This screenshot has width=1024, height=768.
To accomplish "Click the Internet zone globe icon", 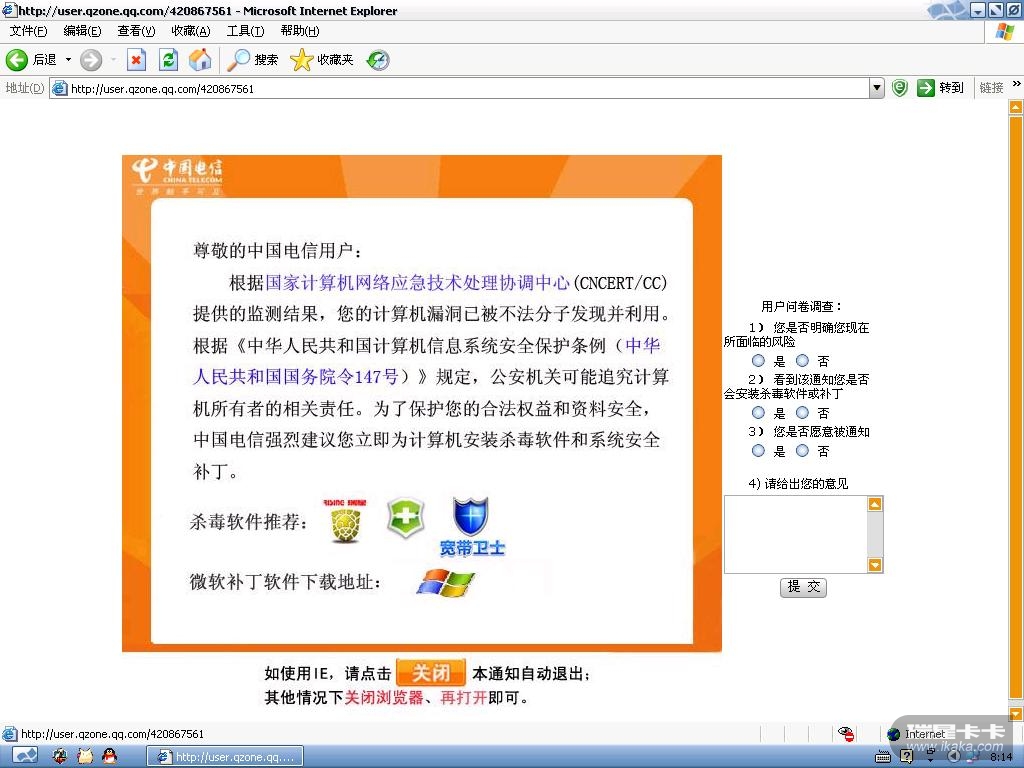I will pos(894,734).
